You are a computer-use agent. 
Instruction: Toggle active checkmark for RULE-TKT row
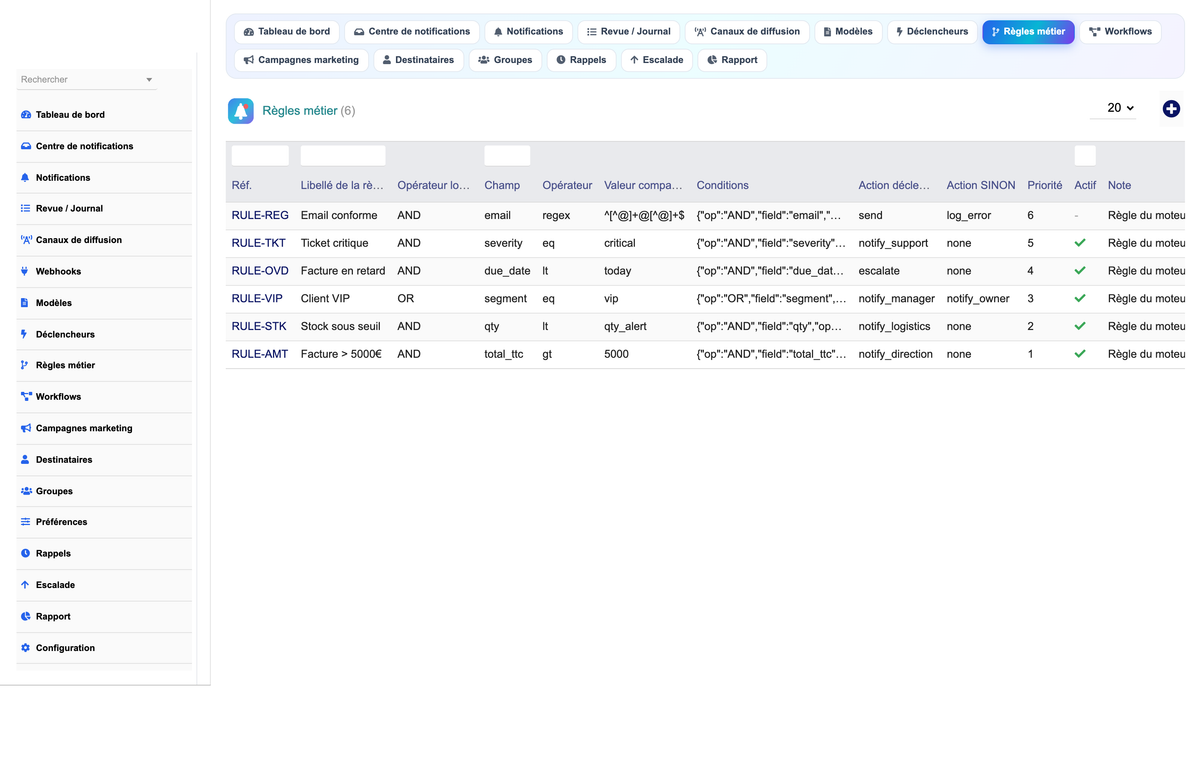[x=1080, y=243]
